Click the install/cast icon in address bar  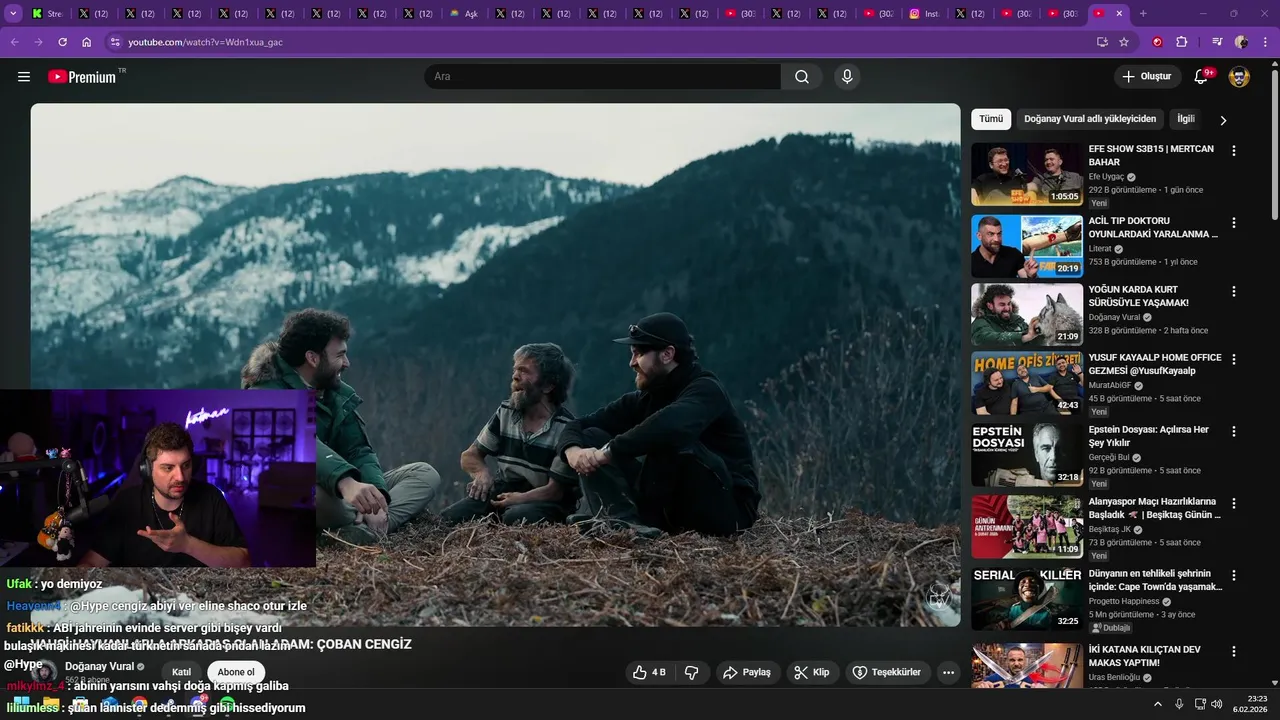point(1102,42)
